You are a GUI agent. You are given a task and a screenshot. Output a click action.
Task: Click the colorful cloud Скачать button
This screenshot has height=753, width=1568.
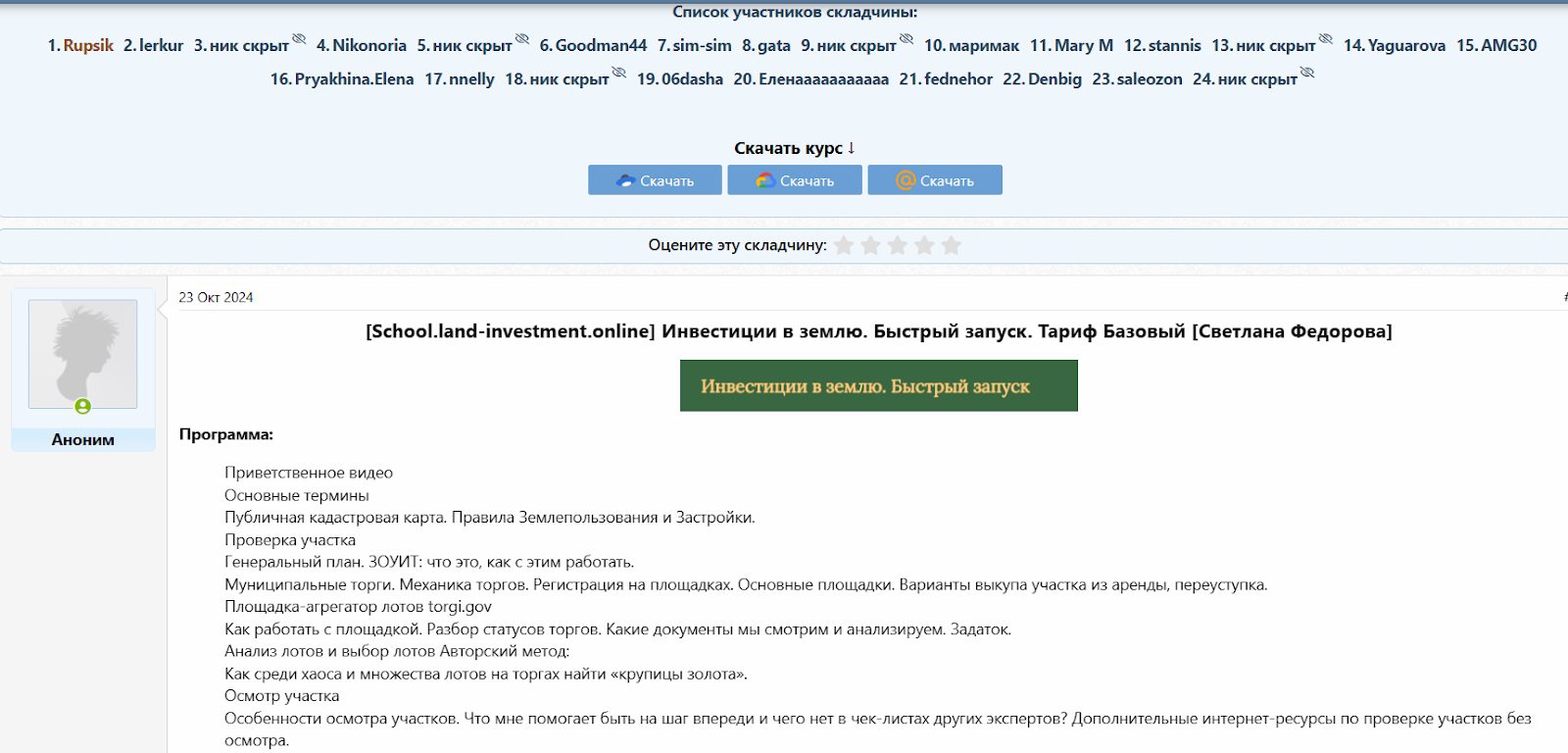tap(795, 180)
